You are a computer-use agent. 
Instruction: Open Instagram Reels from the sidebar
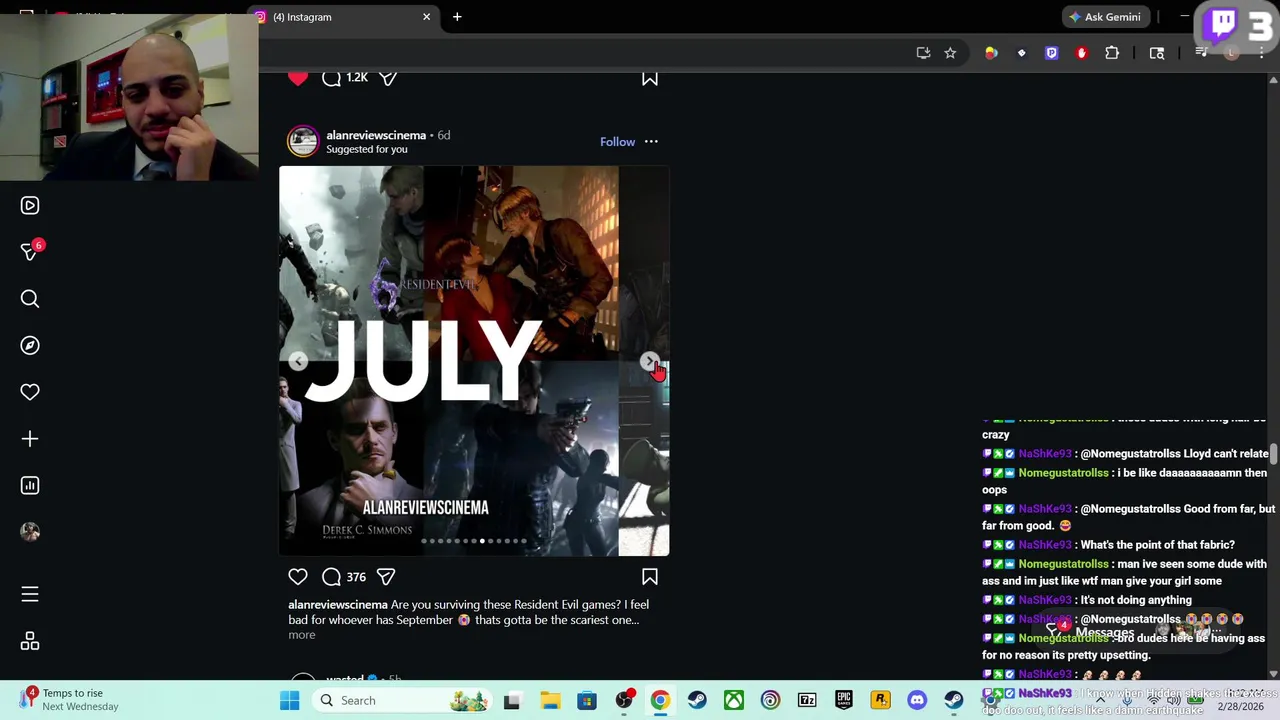30,205
